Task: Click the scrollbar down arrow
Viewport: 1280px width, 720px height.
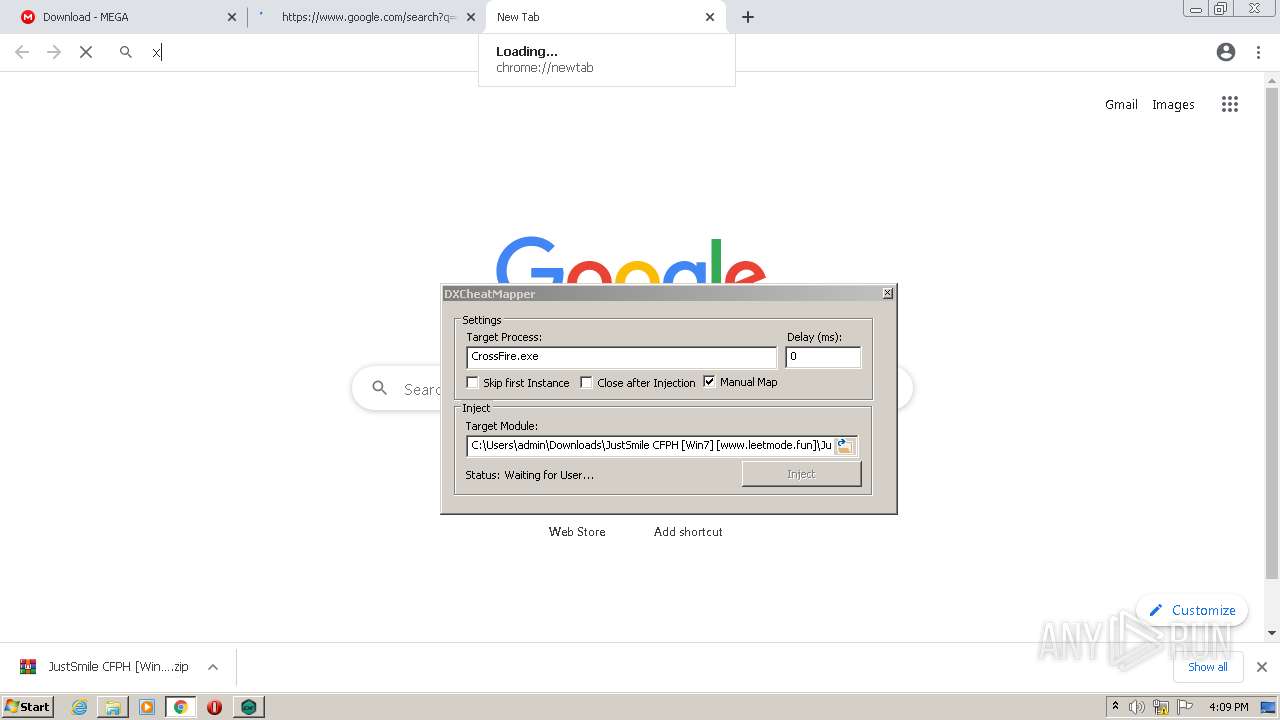Action: coord(1272,633)
